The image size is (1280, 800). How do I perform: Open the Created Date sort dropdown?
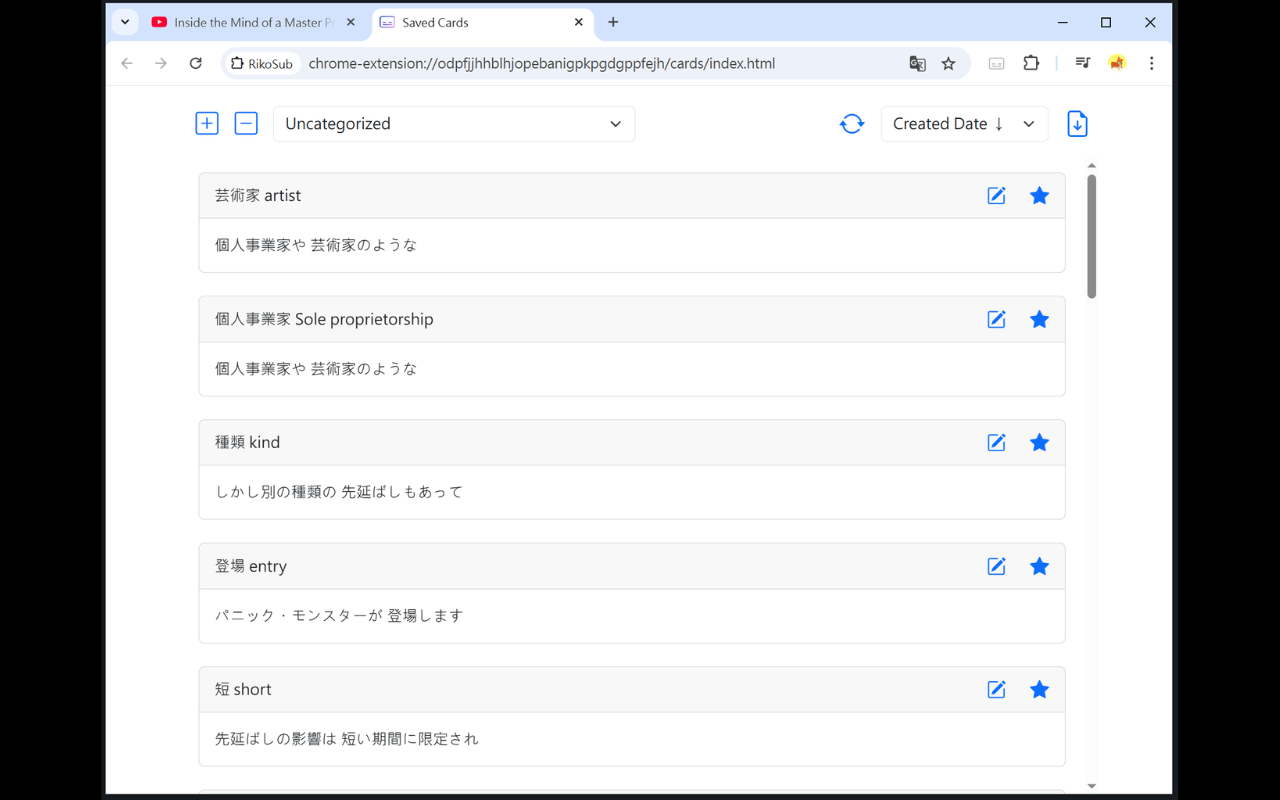click(964, 124)
